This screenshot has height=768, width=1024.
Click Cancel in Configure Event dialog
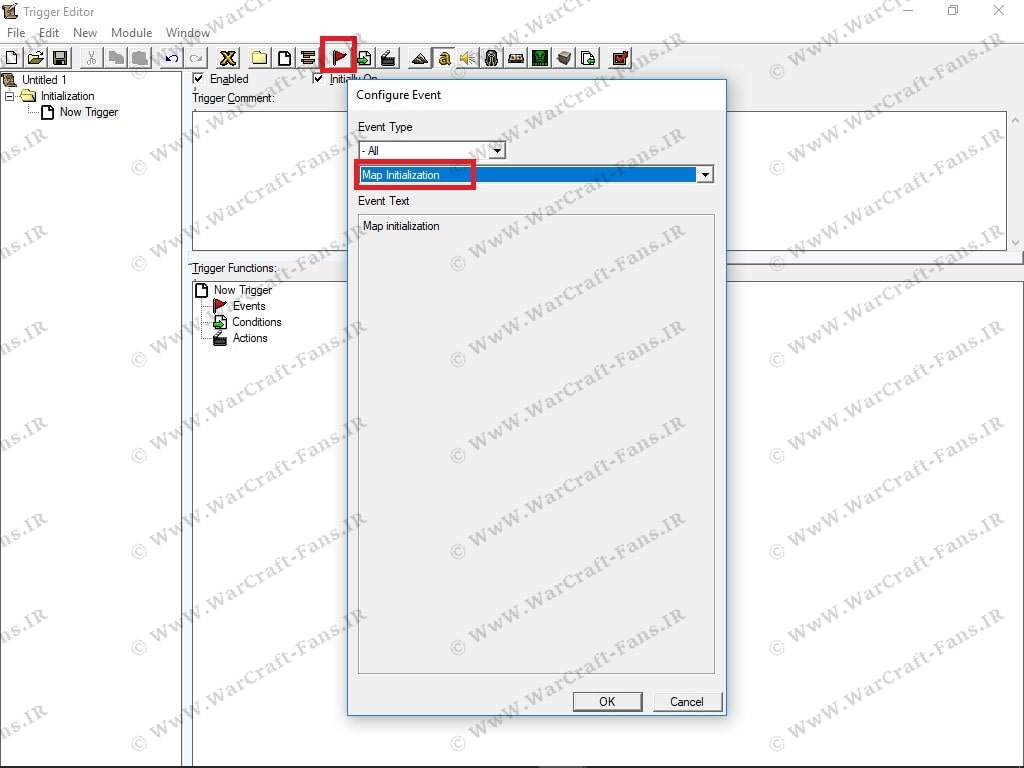(x=687, y=701)
